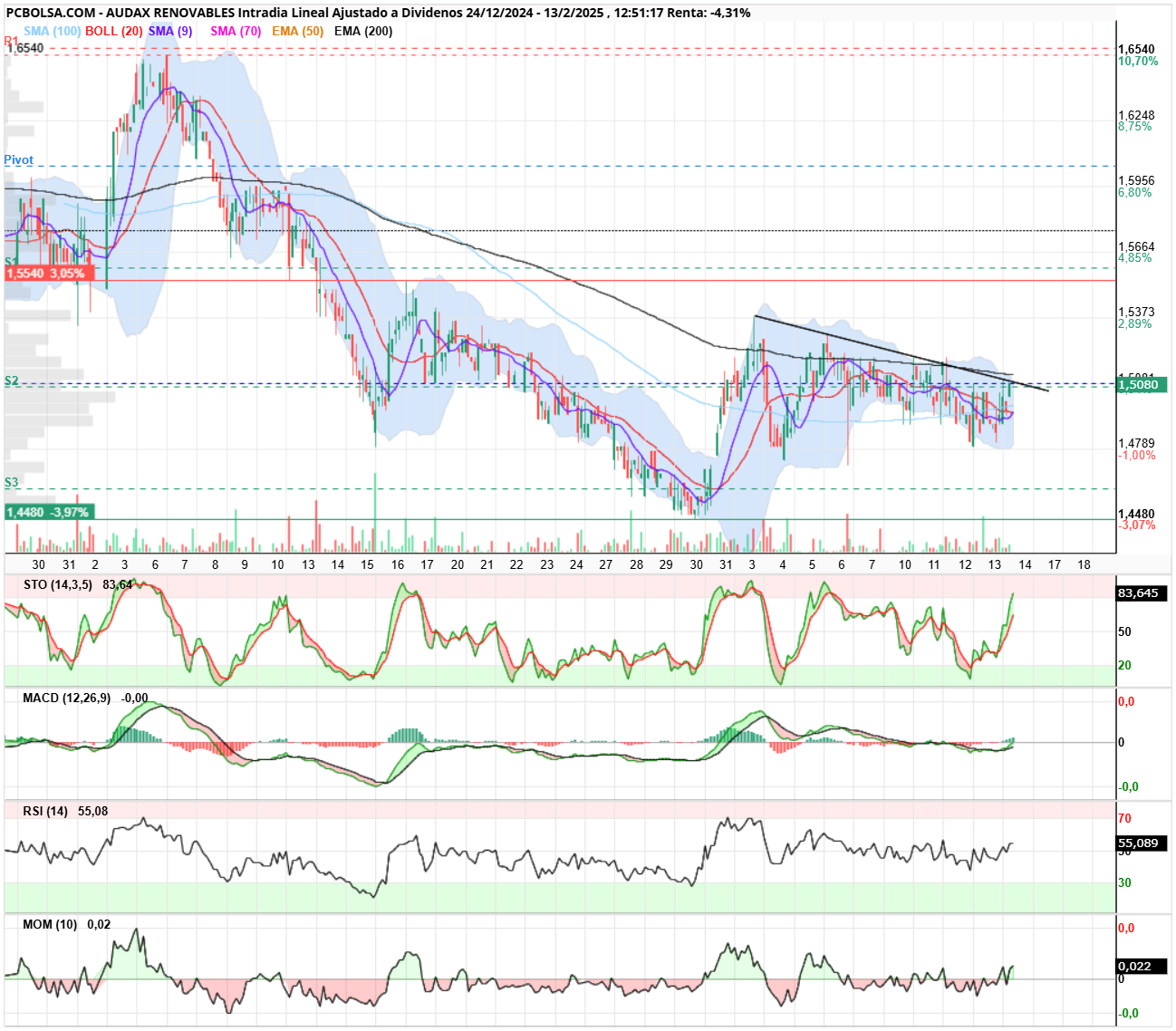Click the green 1,4480 -3,97% price tag

click(x=48, y=512)
